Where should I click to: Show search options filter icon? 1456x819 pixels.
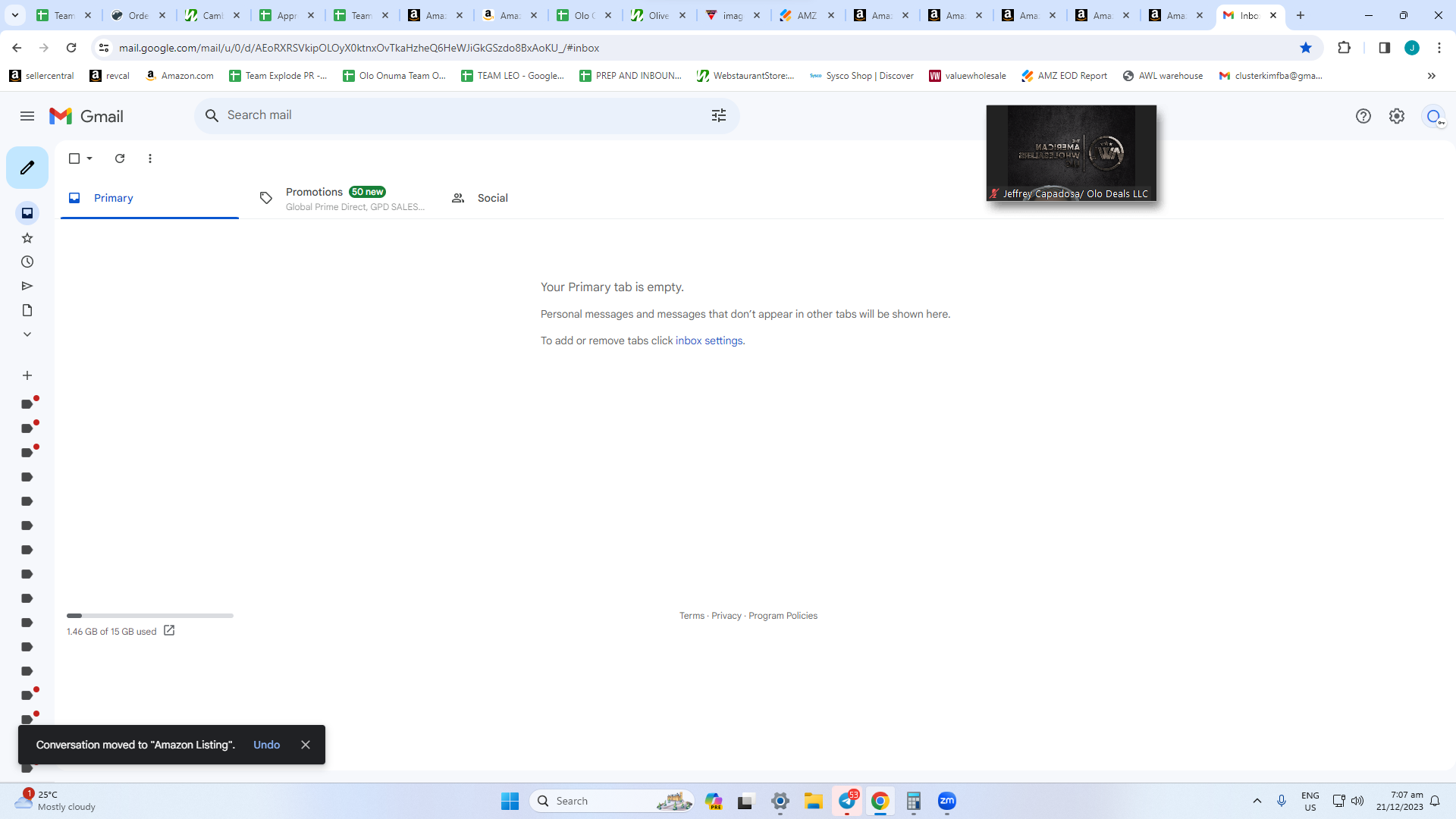tap(719, 115)
